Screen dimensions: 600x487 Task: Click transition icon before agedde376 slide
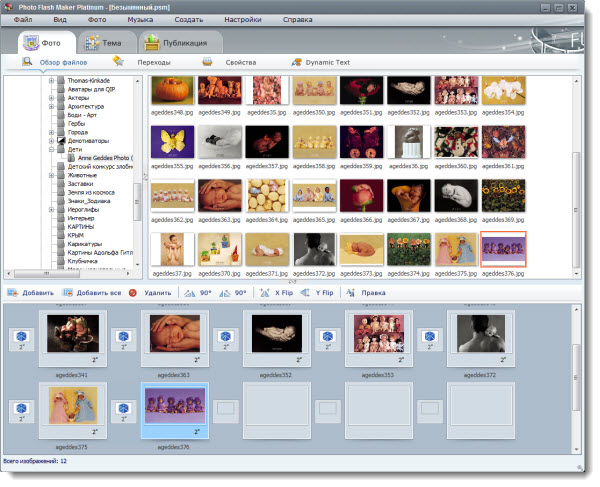(x=125, y=408)
